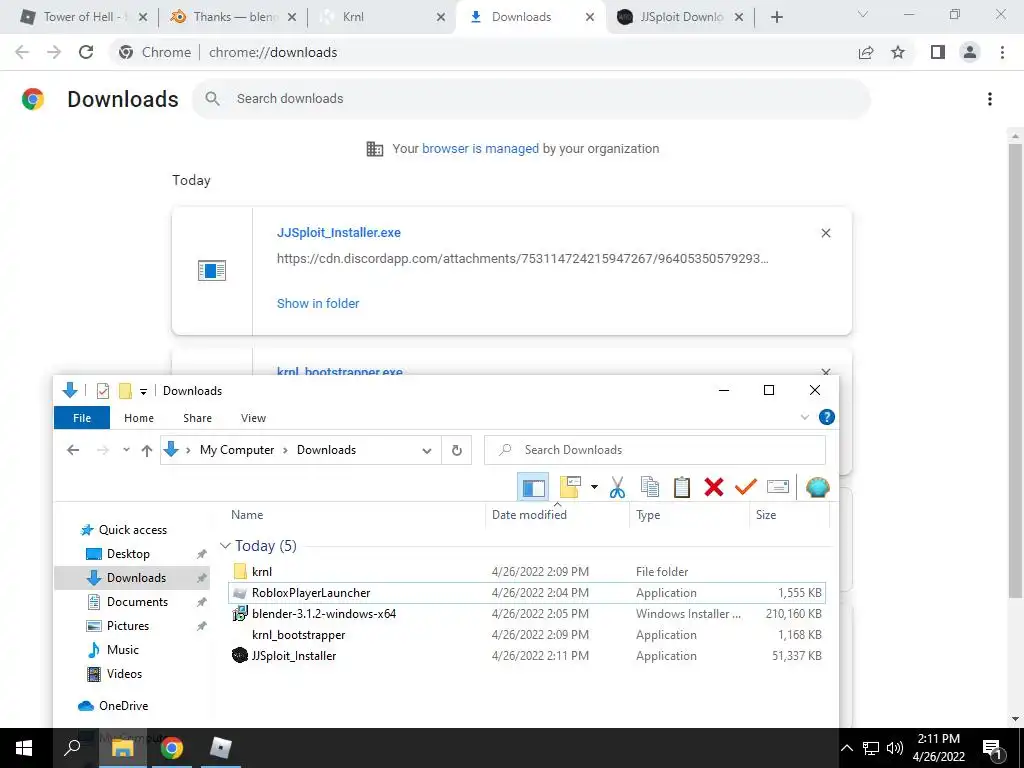This screenshot has width=1024, height=768.
Task: Click the orange checkmark Properties icon
Action: [x=745, y=487]
